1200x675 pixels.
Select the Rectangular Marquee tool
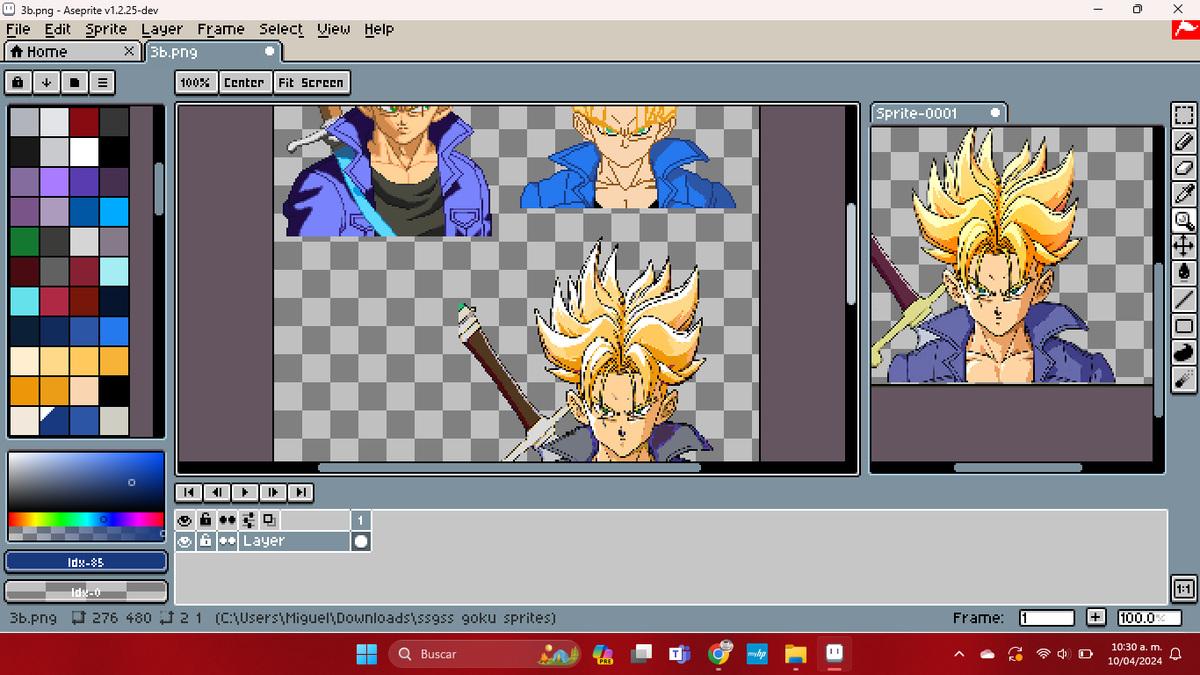click(x=1184, y=115)
